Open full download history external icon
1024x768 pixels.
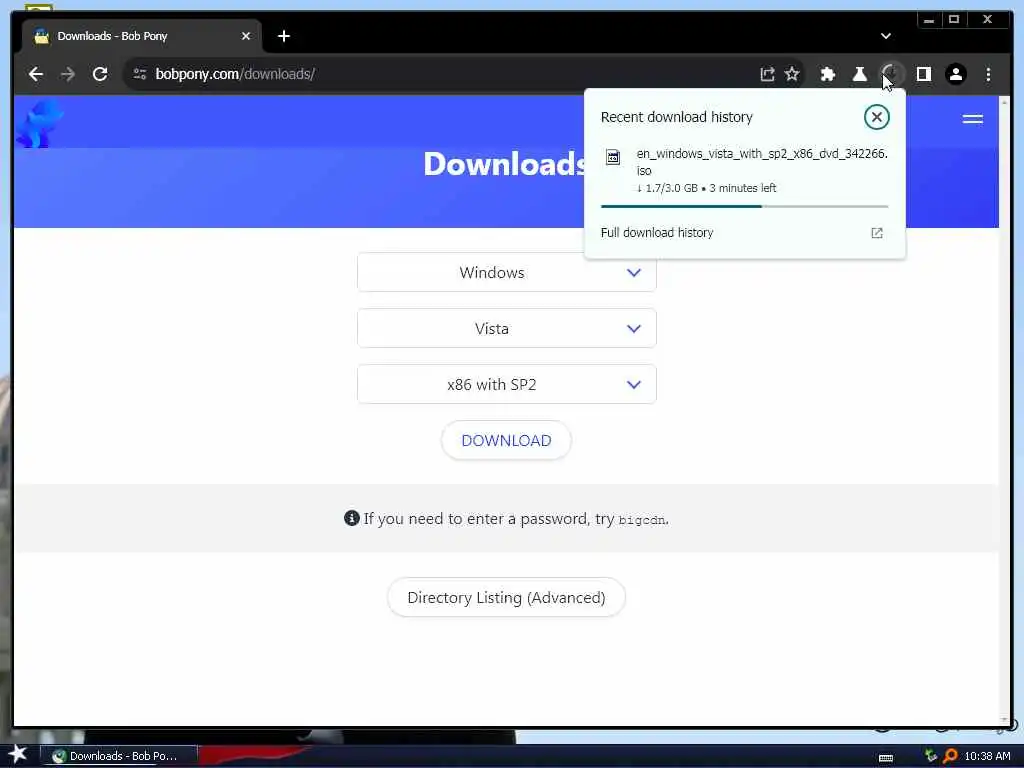click(x=877, y=233)
